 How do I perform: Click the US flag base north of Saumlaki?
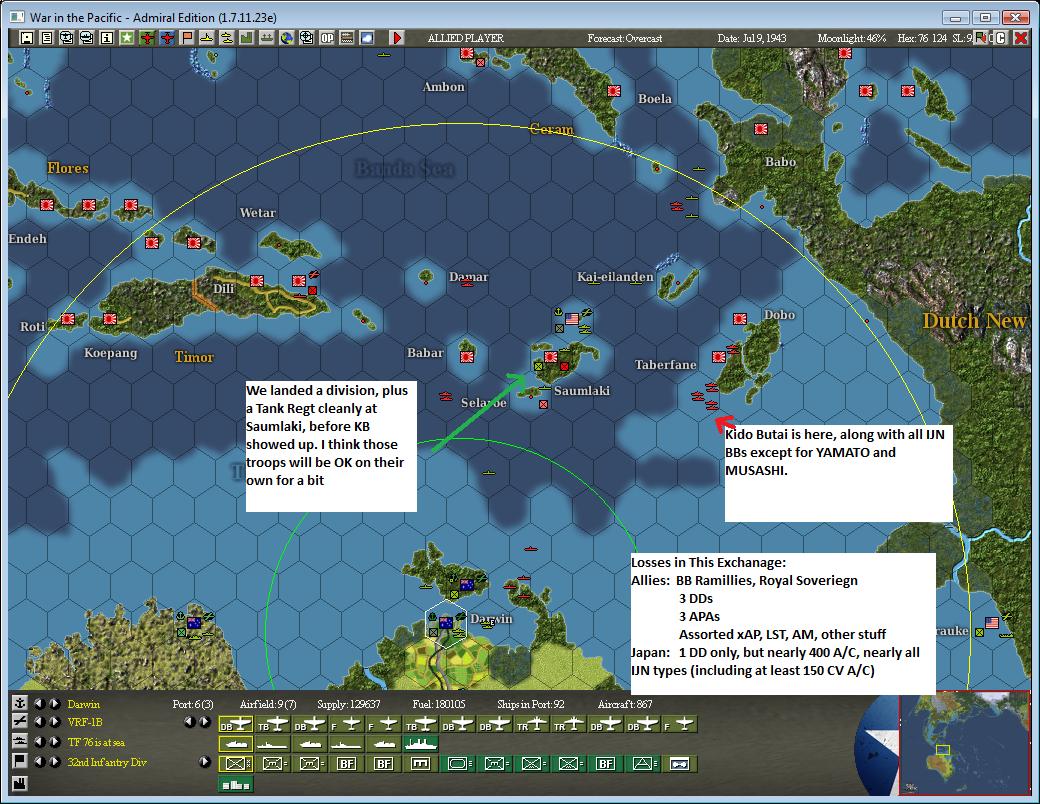click(572, 319)
